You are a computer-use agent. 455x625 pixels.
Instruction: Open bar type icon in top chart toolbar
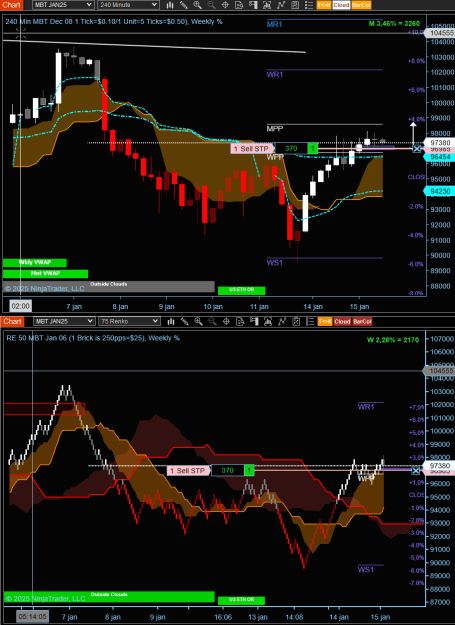click(170, 5)
